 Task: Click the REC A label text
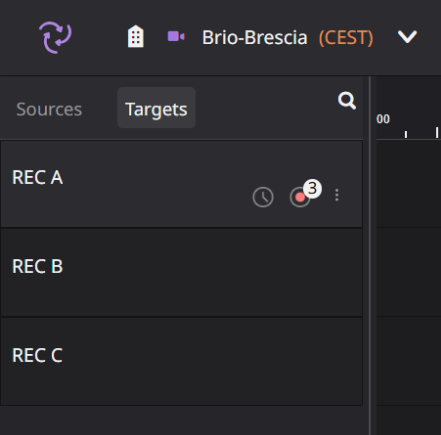[x=37, y=177]
